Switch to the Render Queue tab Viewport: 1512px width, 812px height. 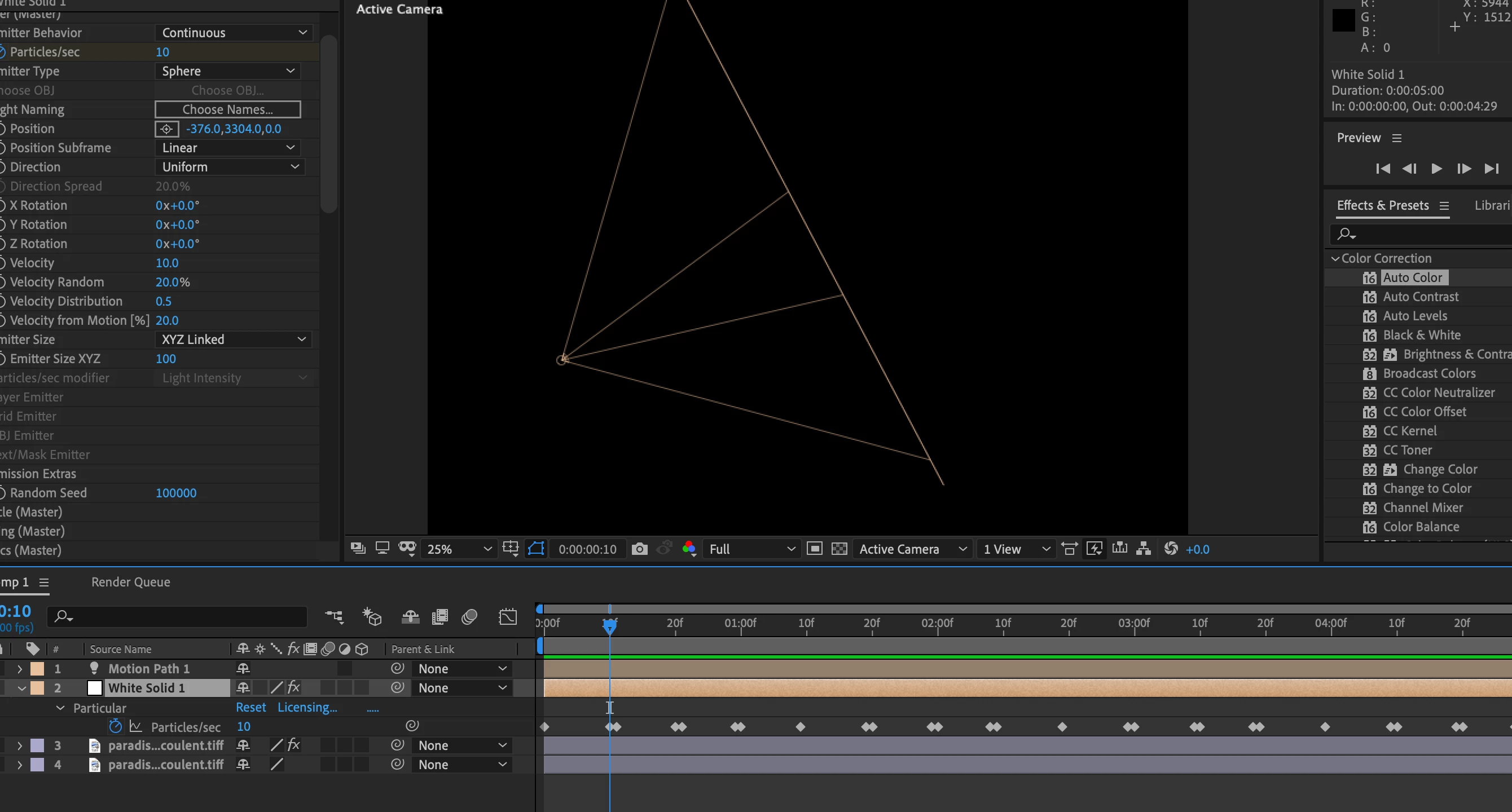coord(130,582)
